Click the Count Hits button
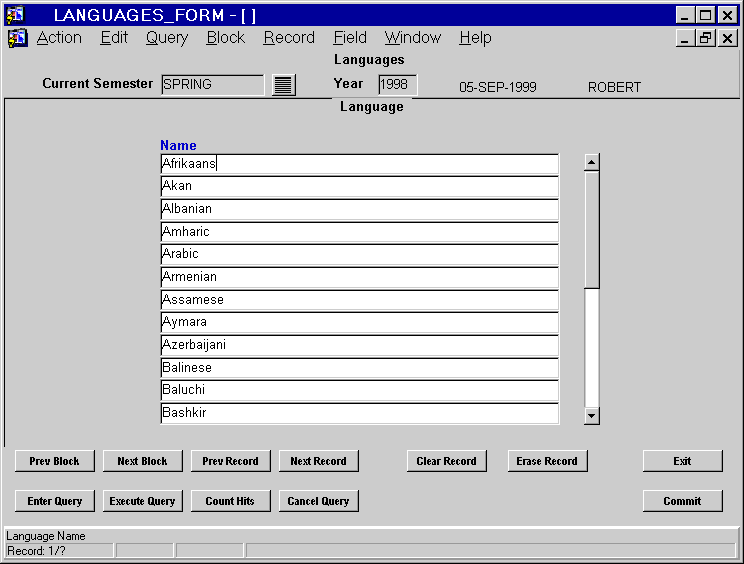This screenshot has height=564, width=744. point(231,501)
